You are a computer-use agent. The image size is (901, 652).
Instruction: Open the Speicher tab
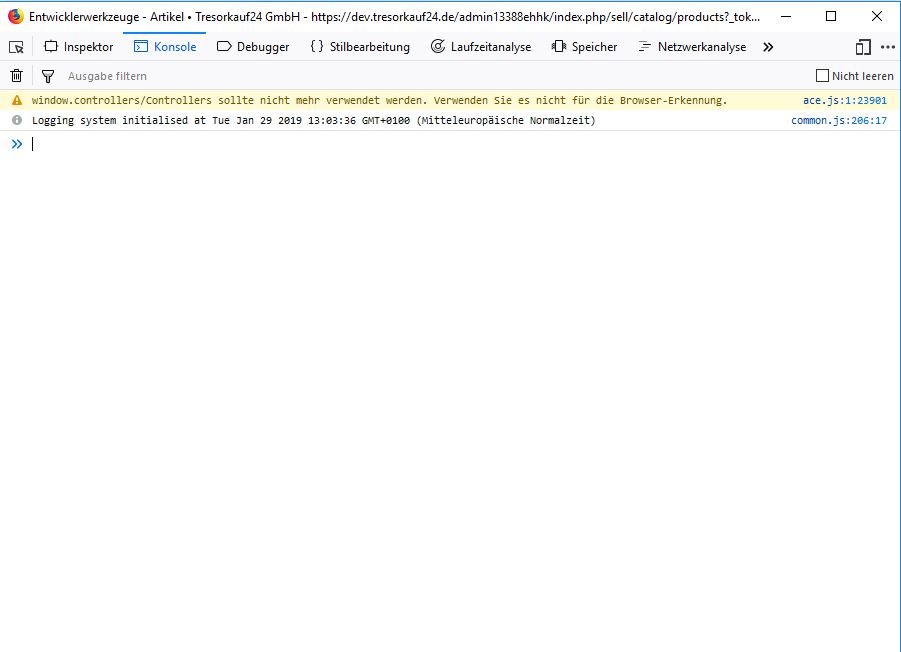[584, 47]
